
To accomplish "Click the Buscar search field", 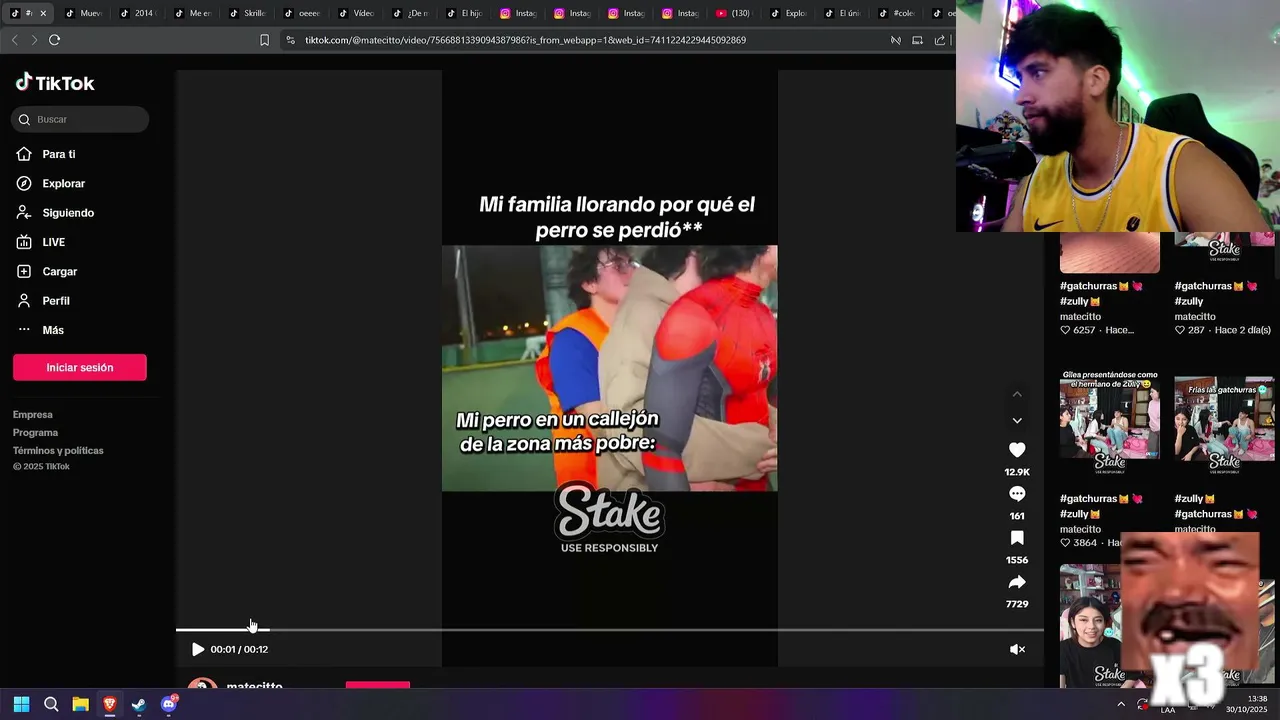I will tap(80, 119).
